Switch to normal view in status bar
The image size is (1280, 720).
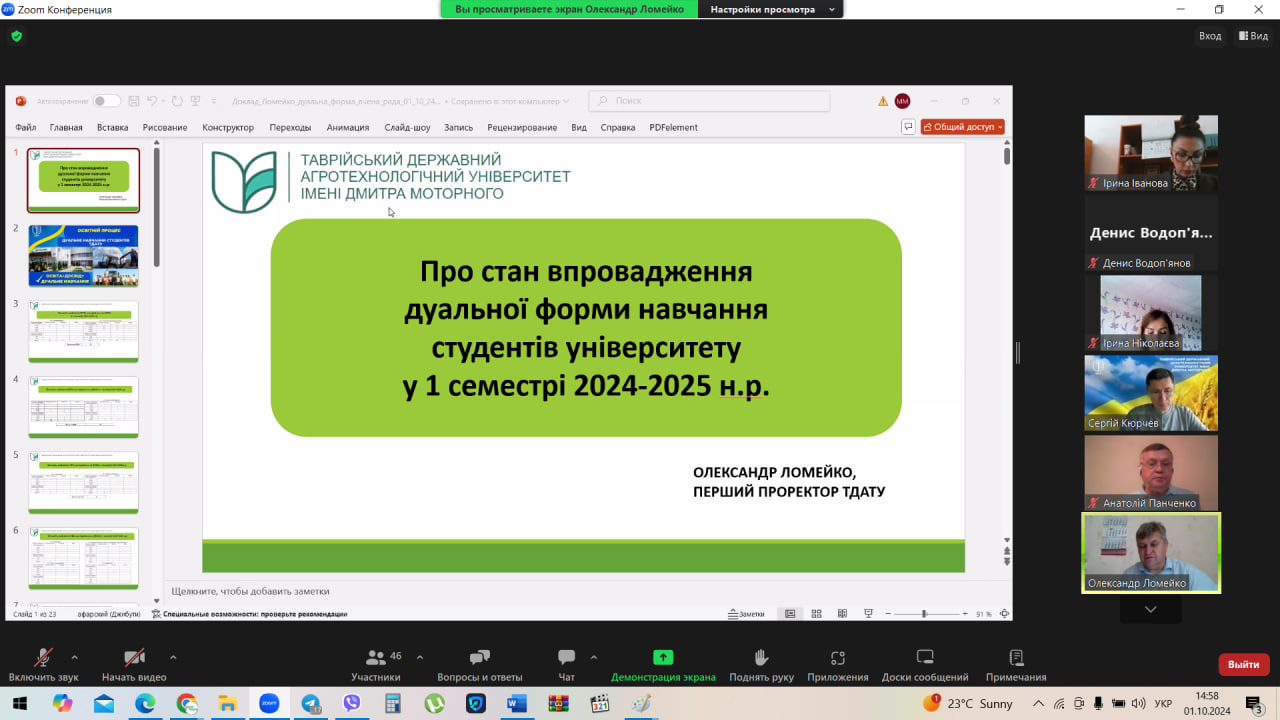(790, 614)
